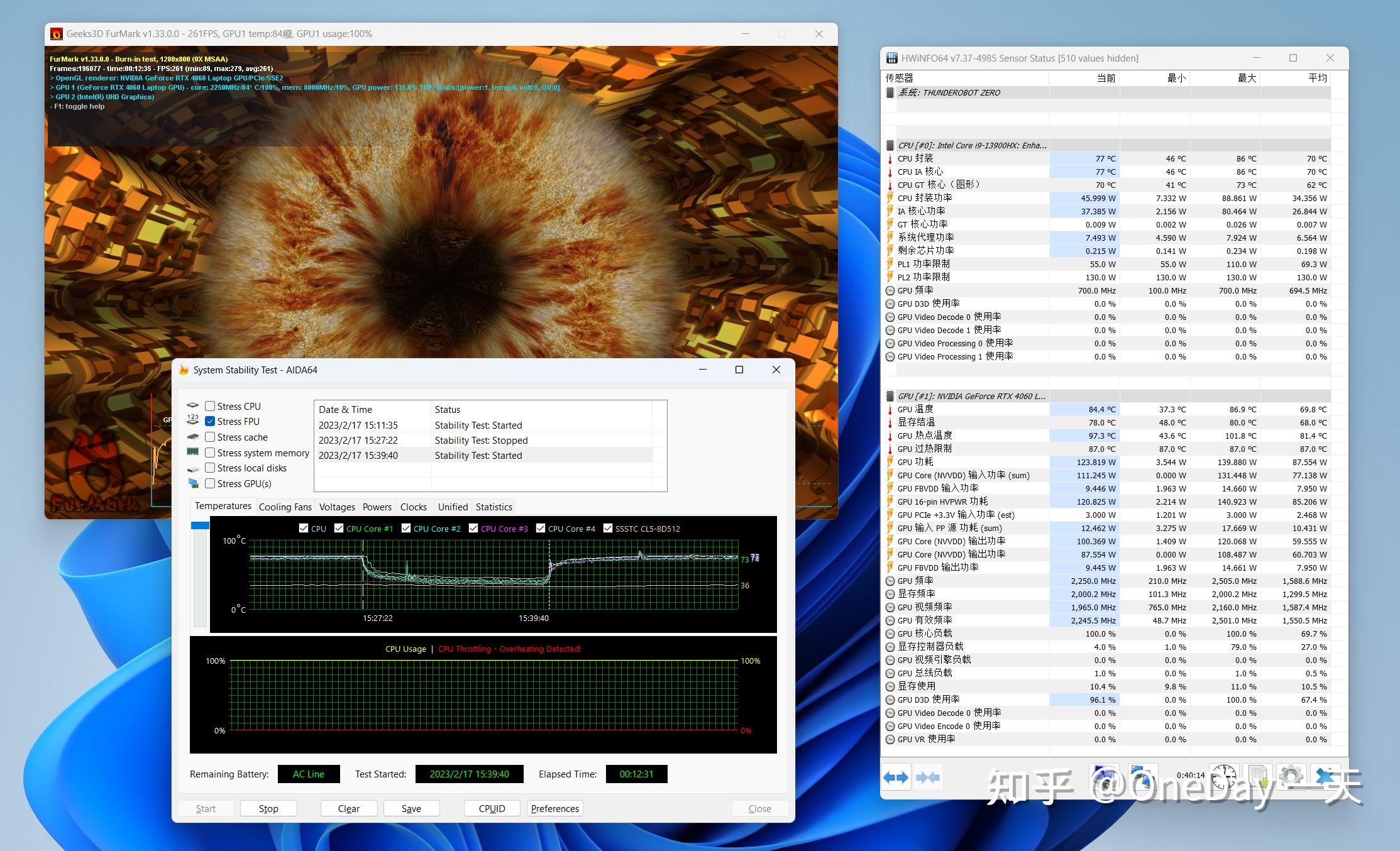Open Preferences in AIDA64 stability test
Viewport: 1400px width, 851px height.
click(554, 808)
